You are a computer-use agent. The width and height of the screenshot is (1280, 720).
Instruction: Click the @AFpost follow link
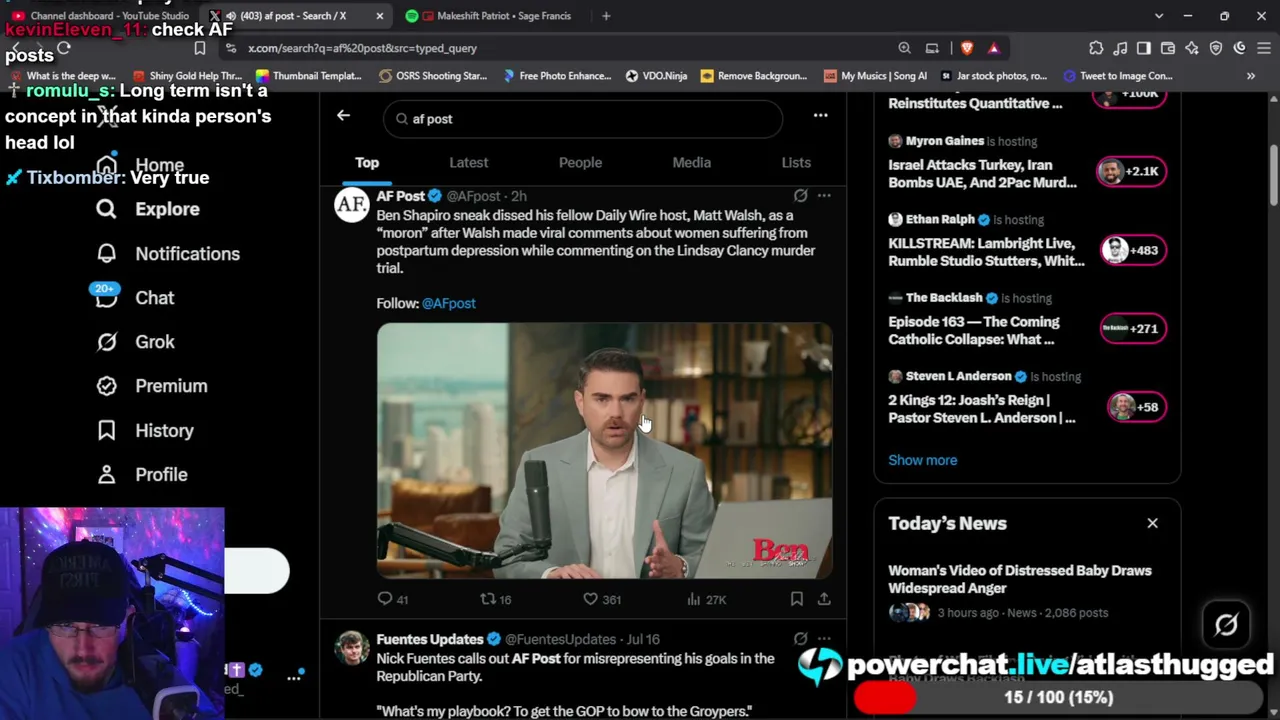(448, 303)
